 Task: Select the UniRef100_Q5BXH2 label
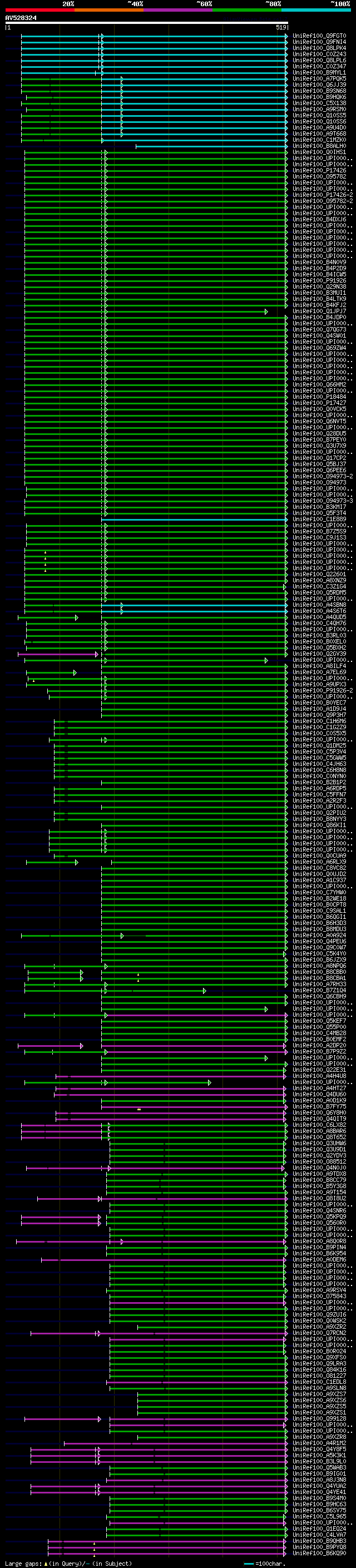point(319,647)
